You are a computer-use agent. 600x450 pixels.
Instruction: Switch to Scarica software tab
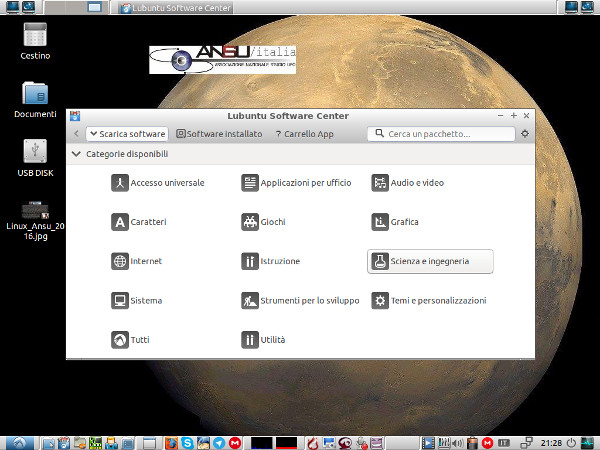pyautogui.click(x=127, y=134)
